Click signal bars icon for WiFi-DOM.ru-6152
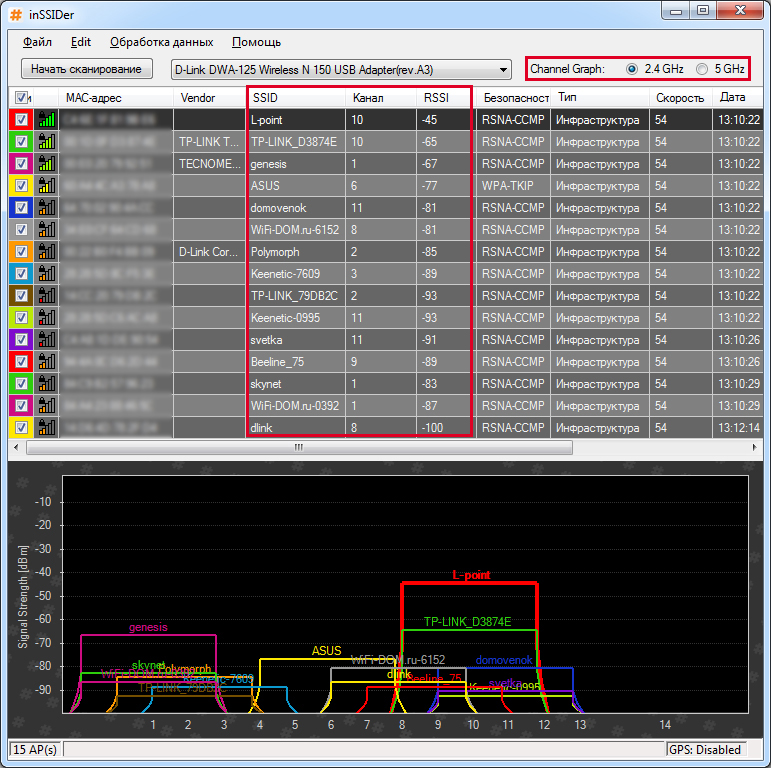Image resolution: width=771 pixels, height=768 pixels. (x=47, y=230)
